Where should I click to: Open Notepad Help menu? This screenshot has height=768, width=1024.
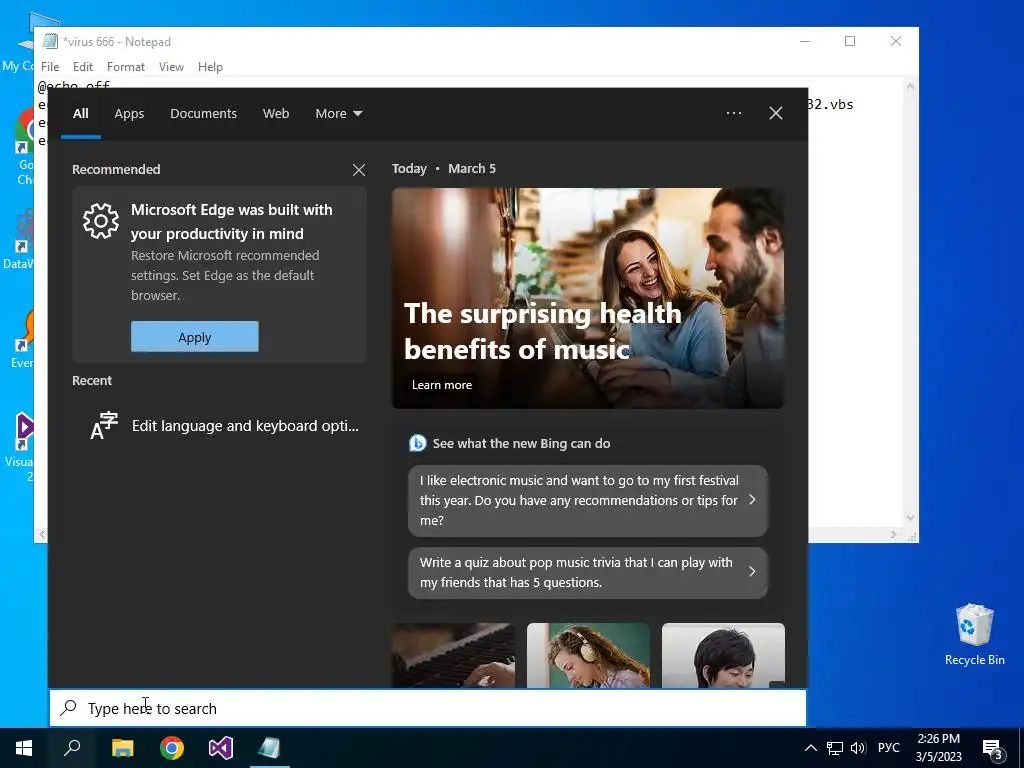[x=210, y=67]
